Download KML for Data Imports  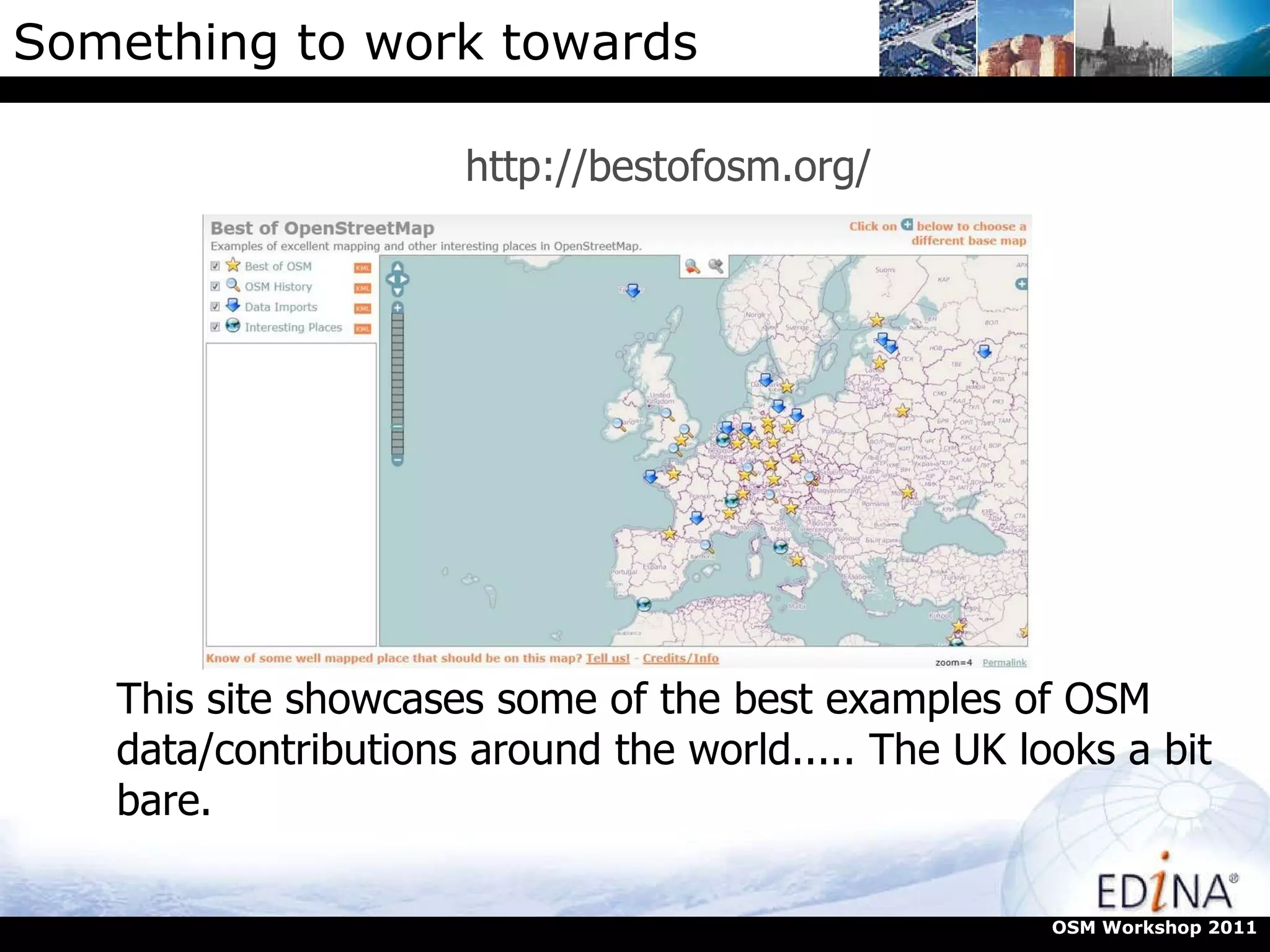pyautogui.click(x=362, y=309)
